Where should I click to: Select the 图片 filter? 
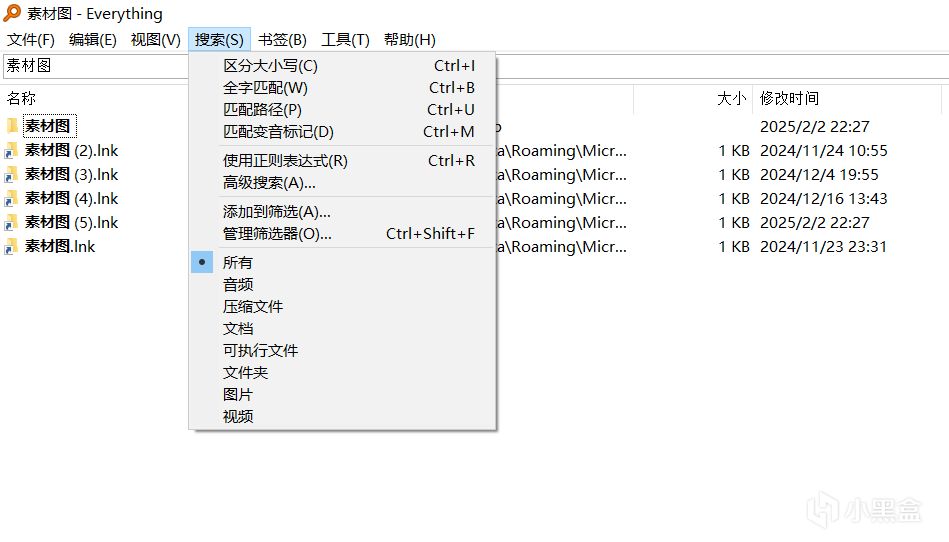342,394
